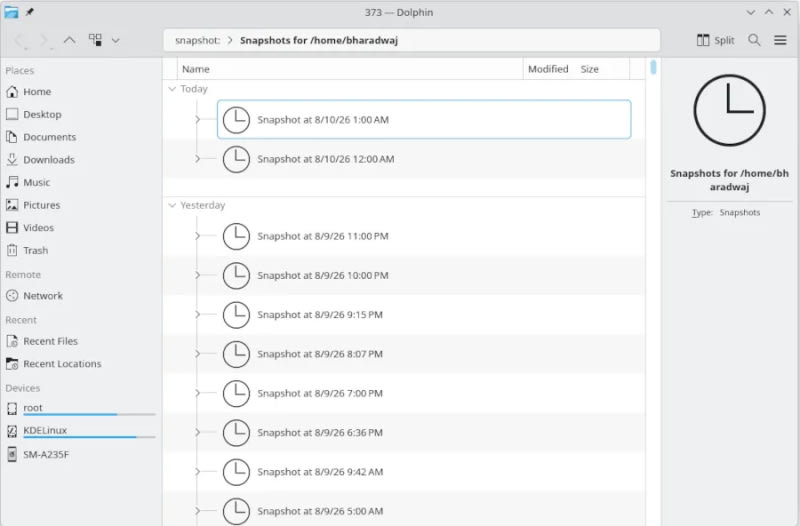Open view mode dropdown arrow
The height and width of the screenshot is (526, 800).
(116, 40)
